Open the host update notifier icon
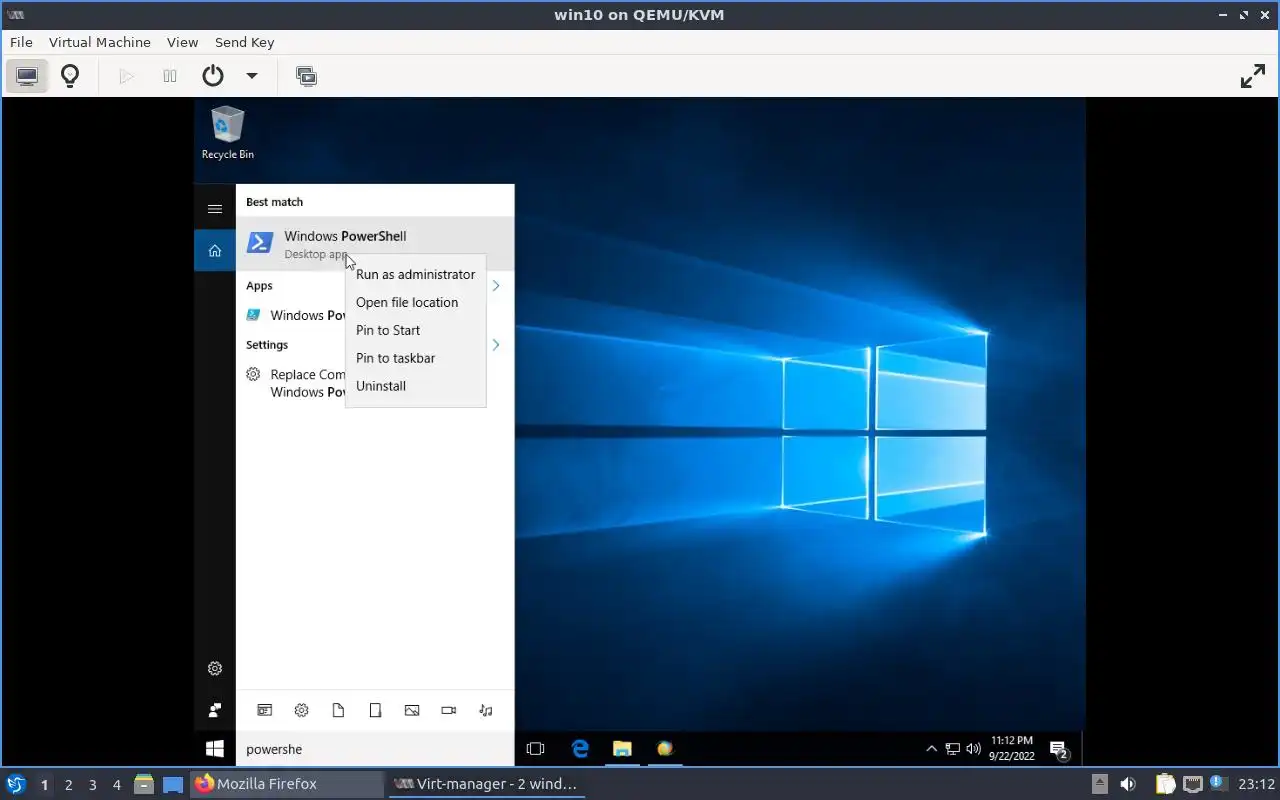The width and height of the screenshot is (1280, 800). 1217,783
